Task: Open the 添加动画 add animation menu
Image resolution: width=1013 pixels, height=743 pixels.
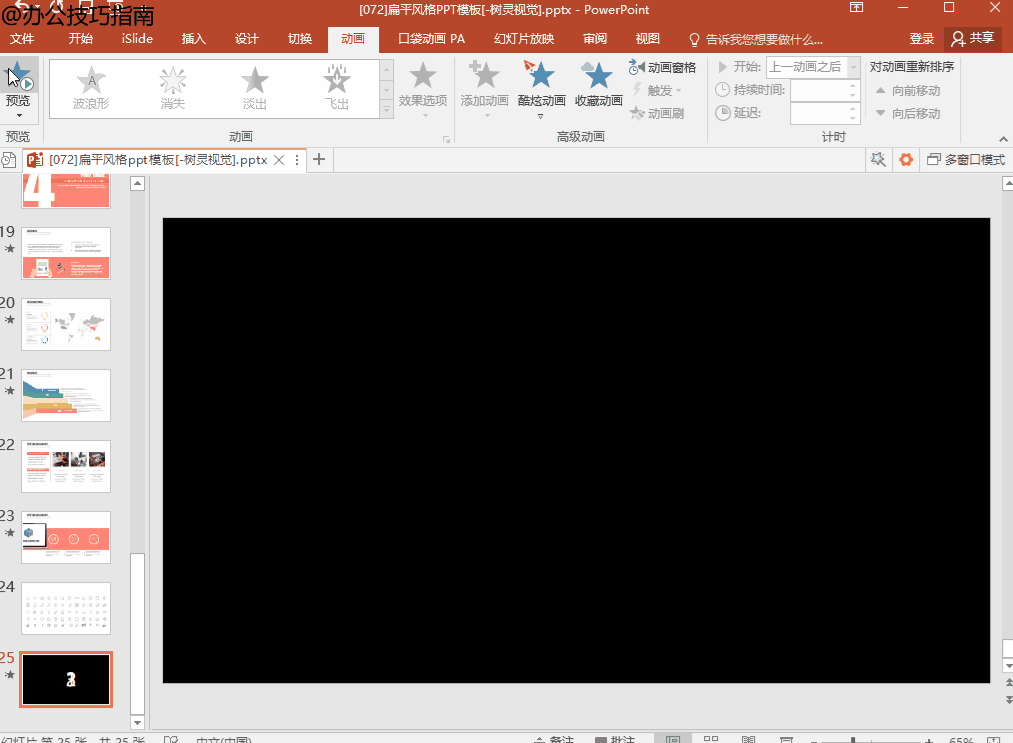Action: (x=485, y=89)
